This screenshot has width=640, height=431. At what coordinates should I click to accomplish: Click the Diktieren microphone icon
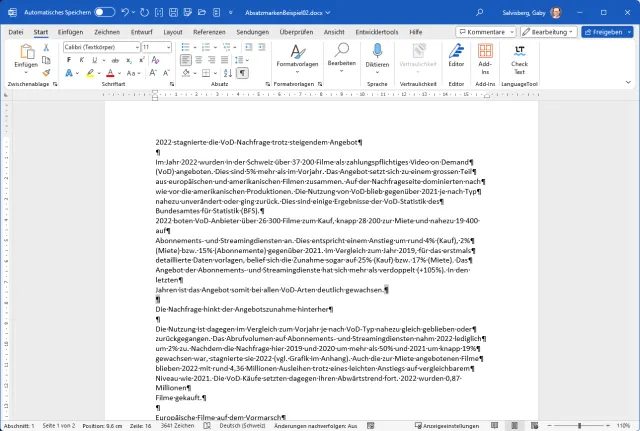(x=377, y=52)
